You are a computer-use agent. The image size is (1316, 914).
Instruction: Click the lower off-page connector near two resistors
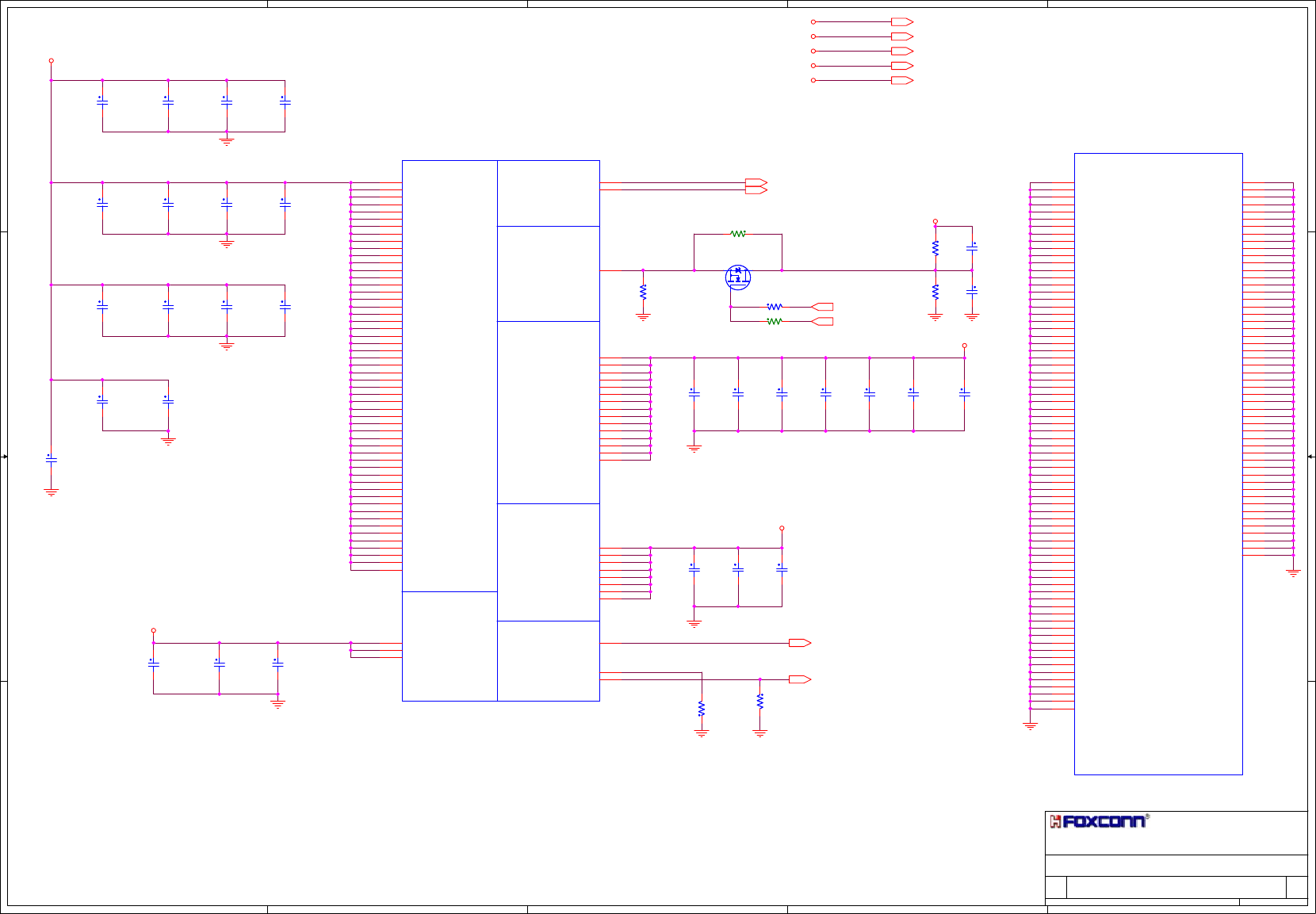[800, 679]
